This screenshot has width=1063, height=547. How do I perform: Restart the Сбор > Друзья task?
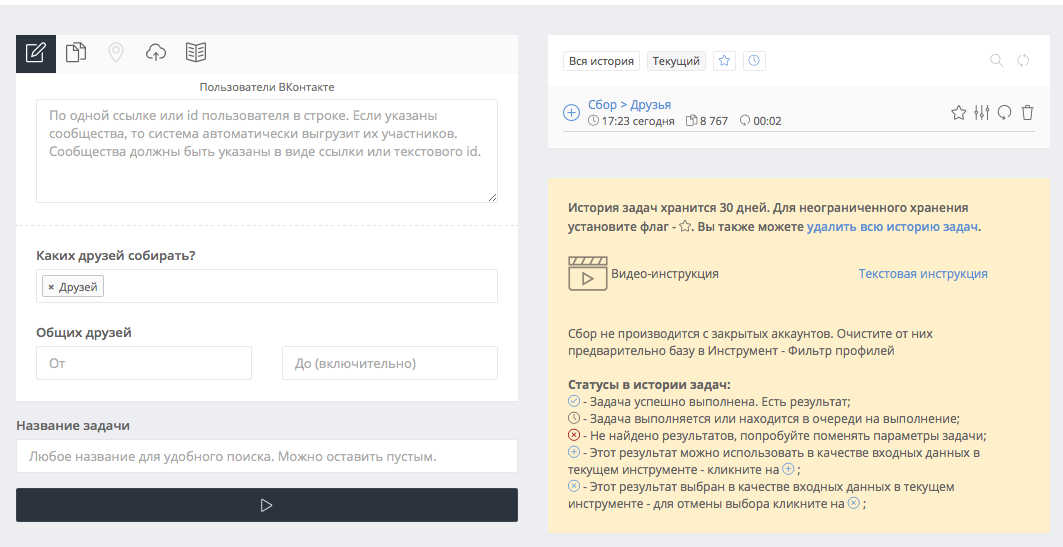click(x=1004, y=113)
